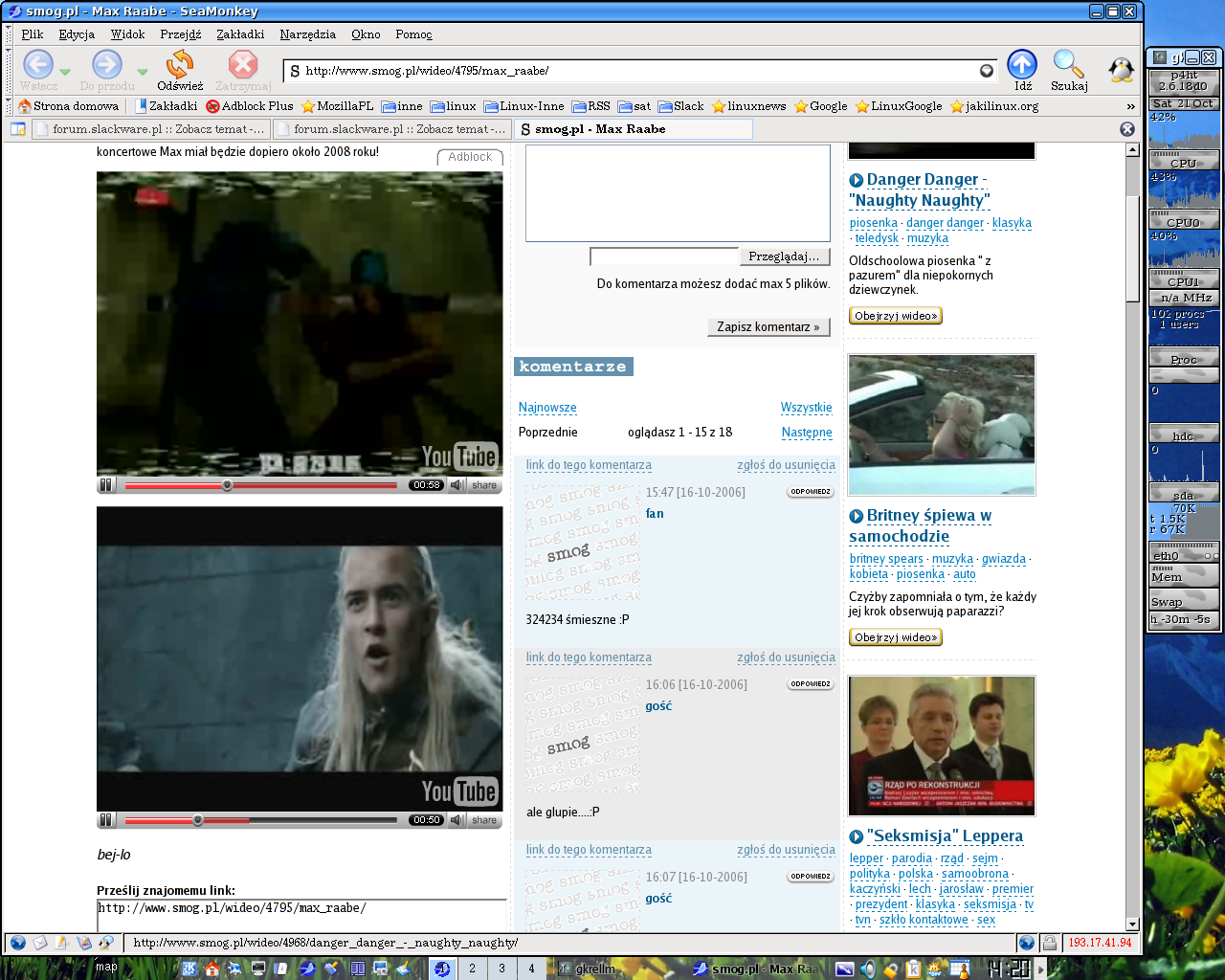
Task: Open the Narzędzia menu
Action: [x=308, y=34]
